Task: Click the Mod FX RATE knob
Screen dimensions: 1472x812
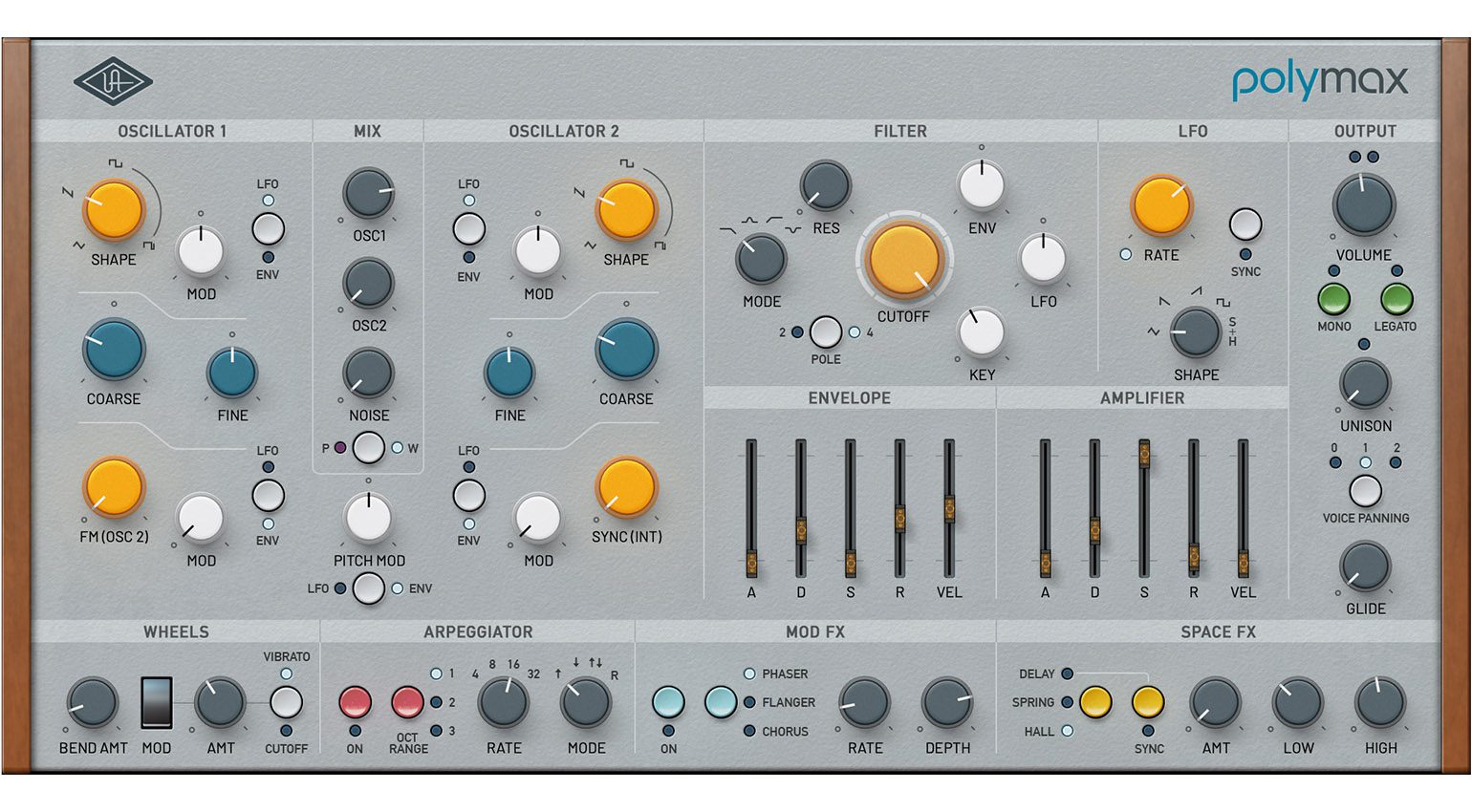Action: pyautogui.click(x=865, y=704)
